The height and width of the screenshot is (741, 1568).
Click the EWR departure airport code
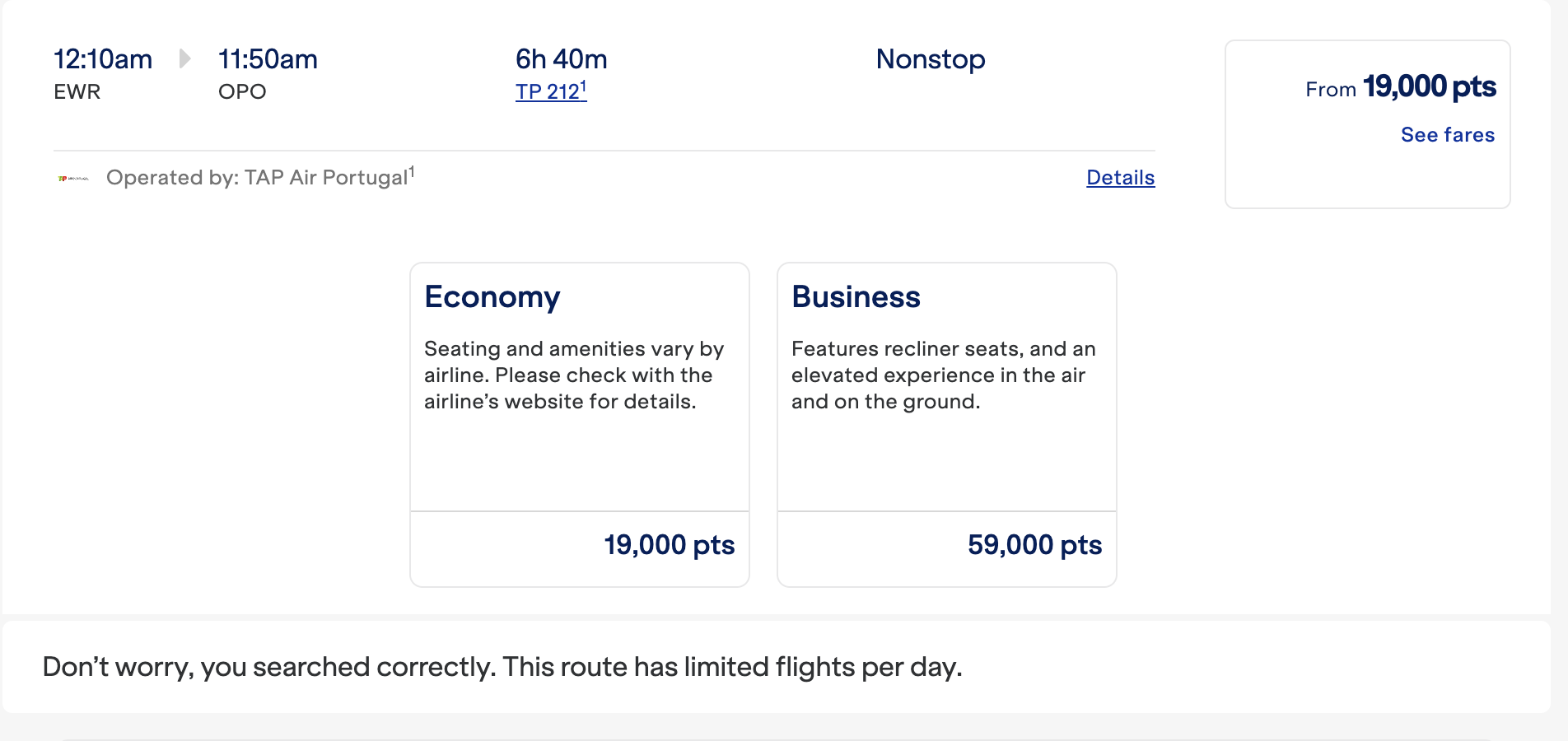(x=77, y=91)
